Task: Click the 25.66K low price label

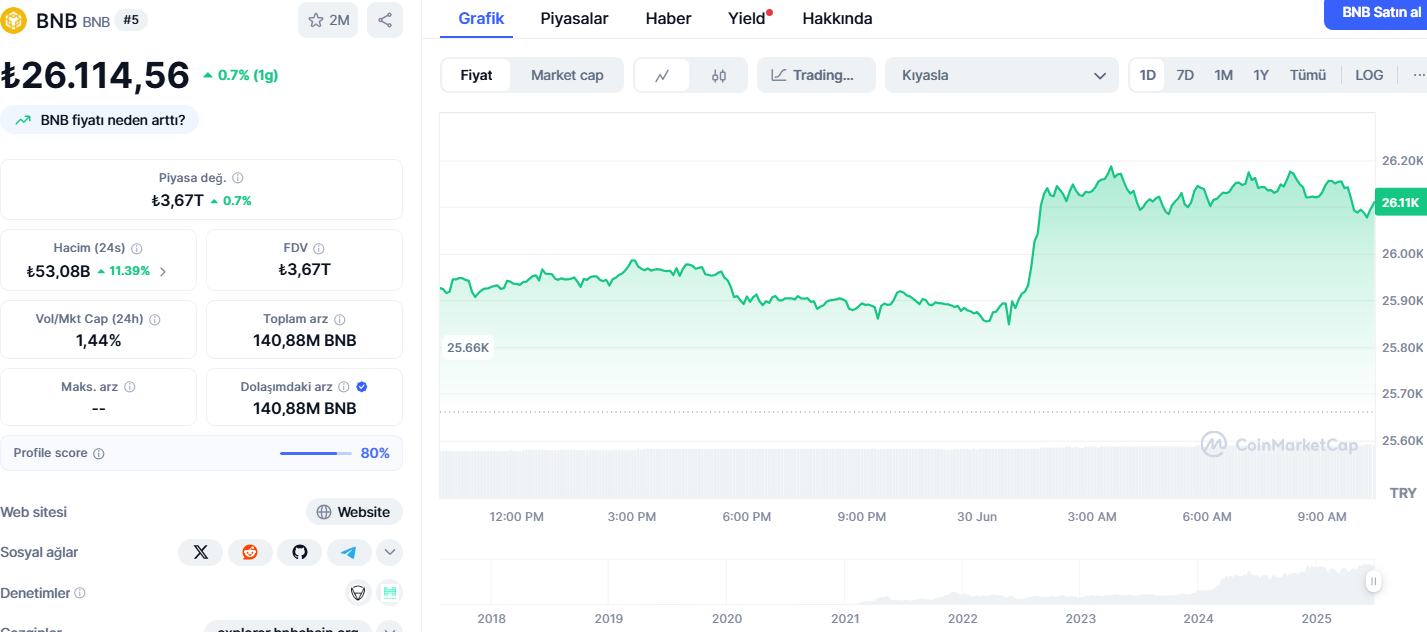Action: tap(468, 348)
